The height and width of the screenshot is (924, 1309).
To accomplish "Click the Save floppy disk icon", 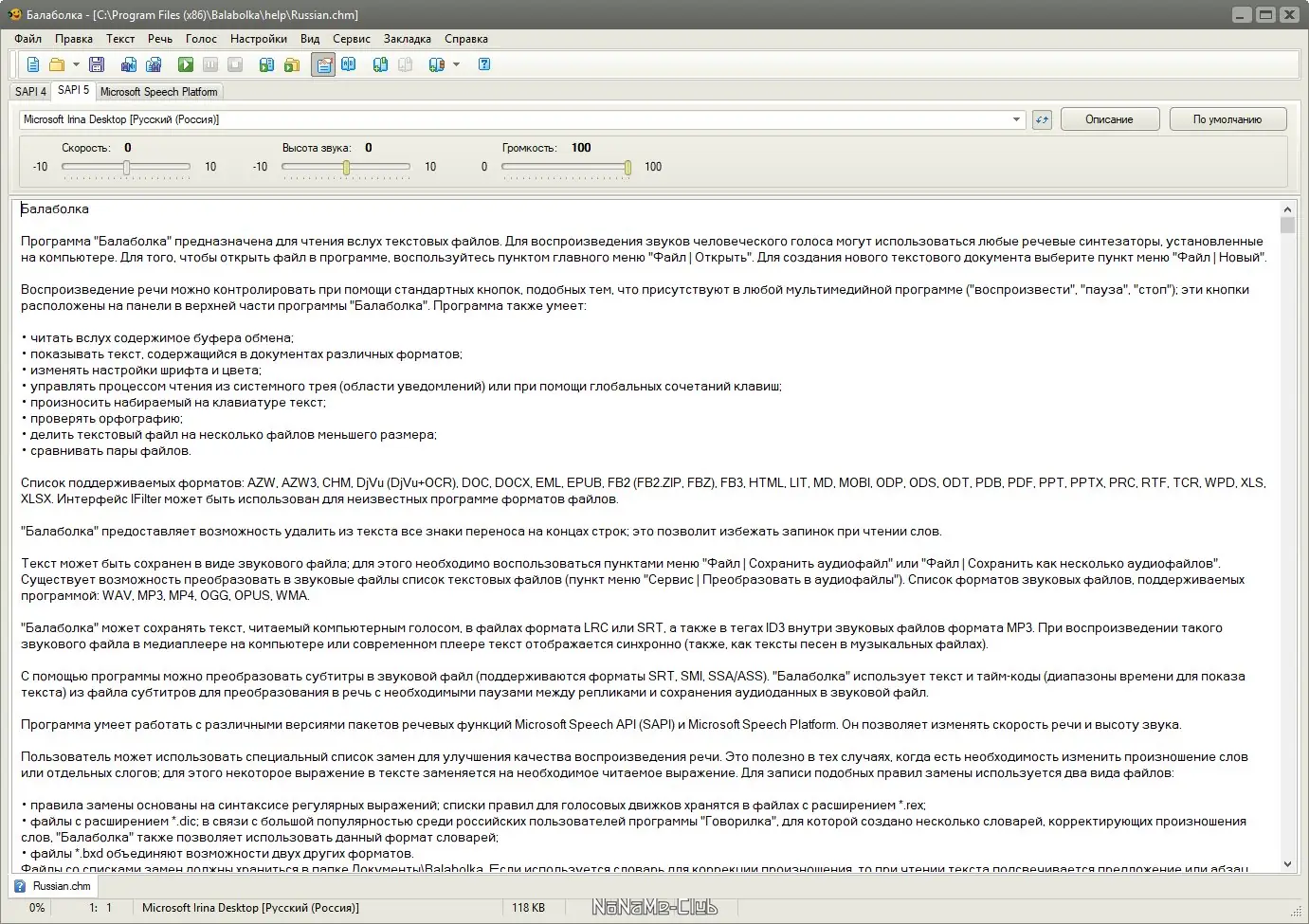I will (x=97, y=64).
